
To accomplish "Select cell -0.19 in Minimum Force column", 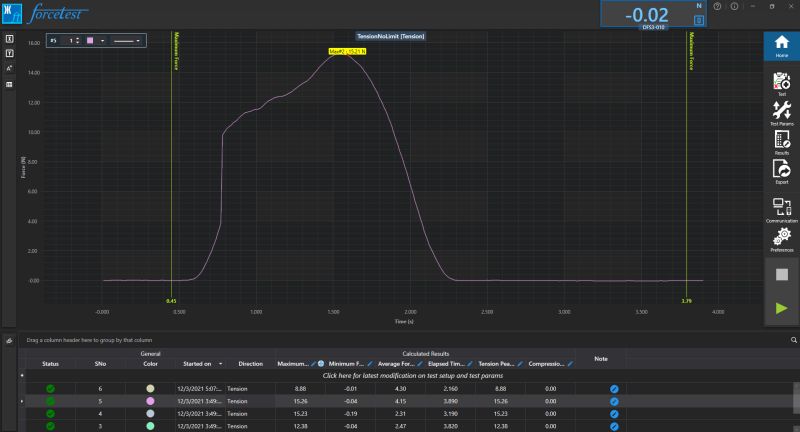I will tap(350, 414).
